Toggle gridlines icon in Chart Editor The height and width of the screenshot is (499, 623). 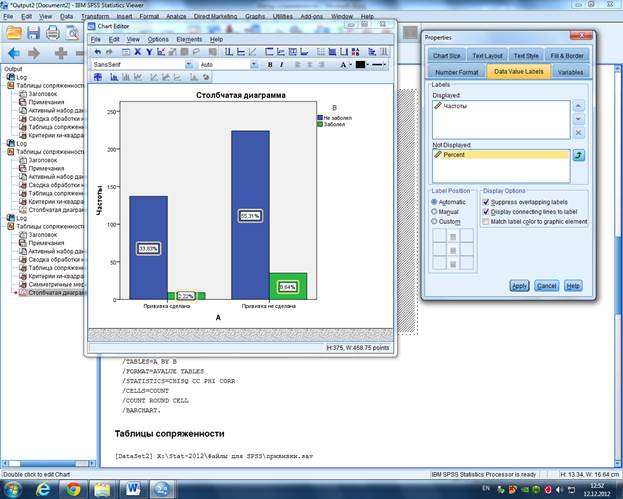[x=321, y=52]
